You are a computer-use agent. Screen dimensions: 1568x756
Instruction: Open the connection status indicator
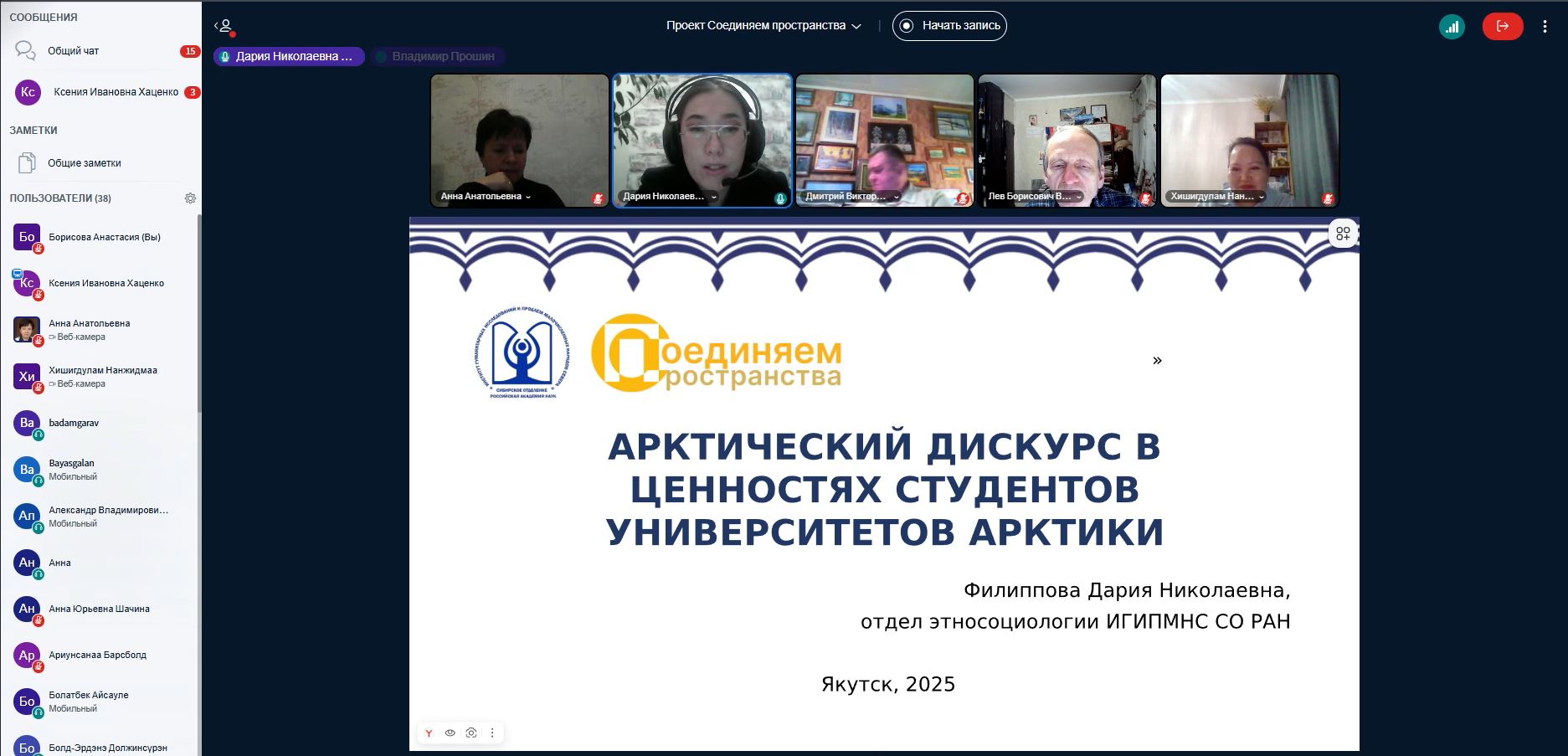click(x=1452, y=27)
